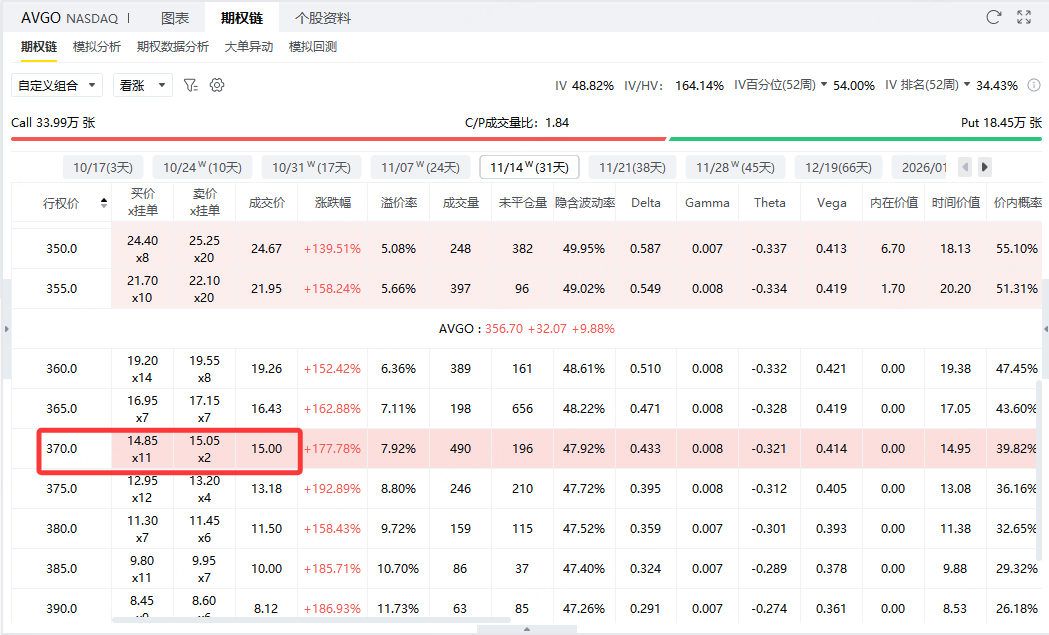Select the 模拟回测 sub-tab
This screenshot has height=635, width=1049.
(x=312, y=47)
